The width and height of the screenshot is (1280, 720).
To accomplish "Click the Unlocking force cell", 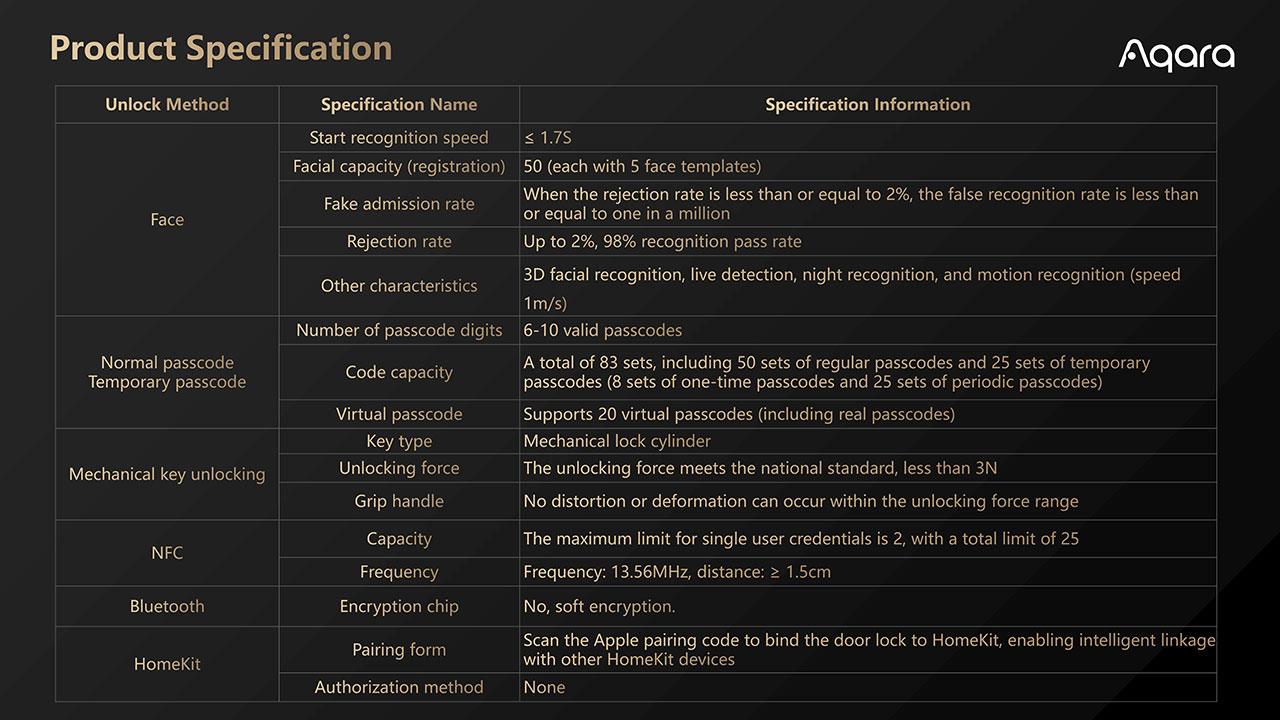I will (399, 468).
